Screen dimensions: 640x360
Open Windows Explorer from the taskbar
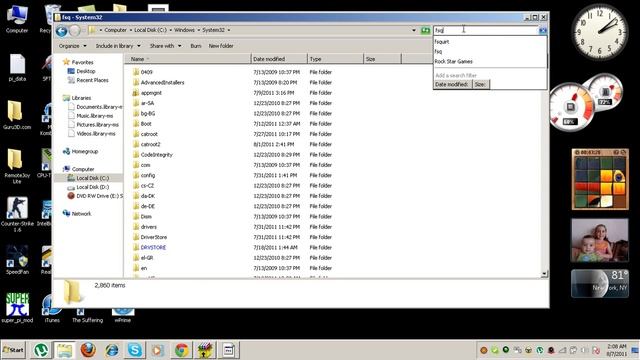click(x=64, y=350)
